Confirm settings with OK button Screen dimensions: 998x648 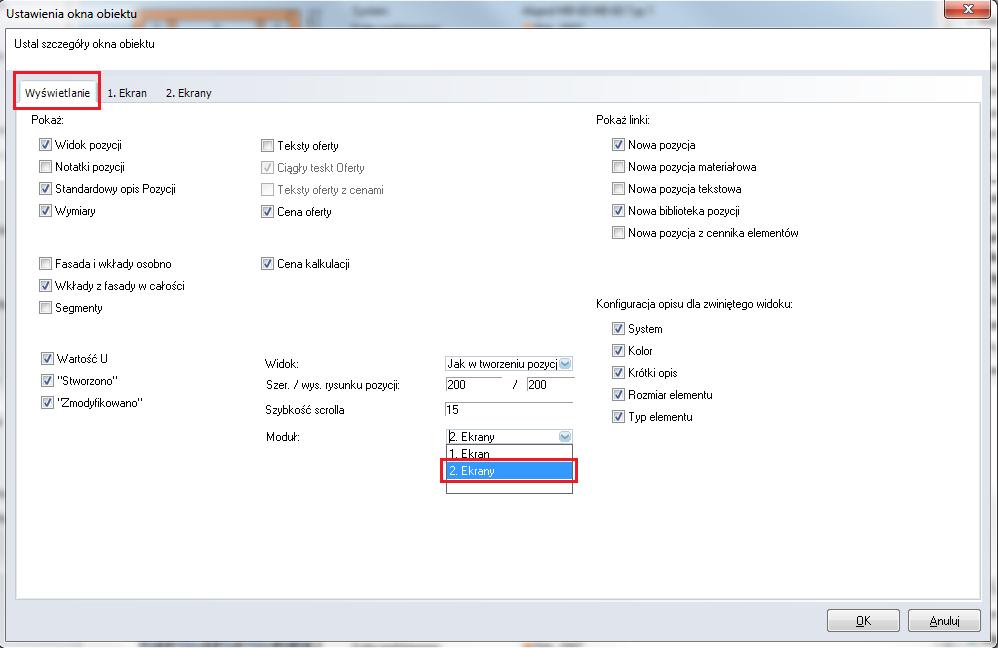click(863, 621)
